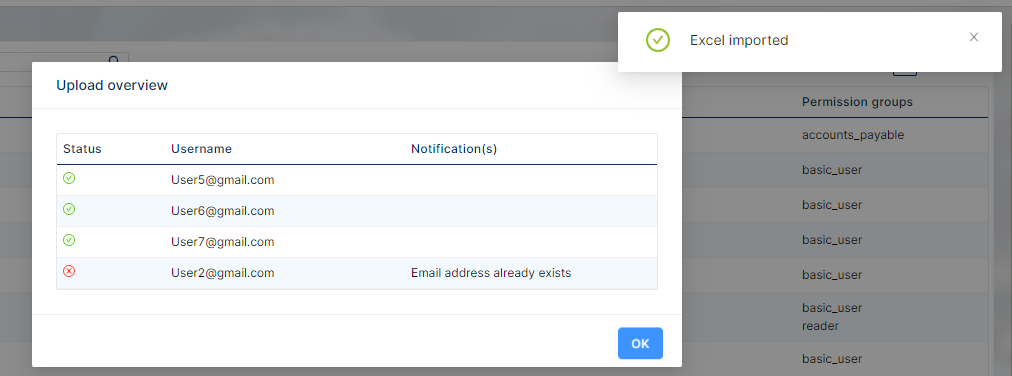
Task: Select the User5@gmail.com username cell
Action: [x=223, y=180]
